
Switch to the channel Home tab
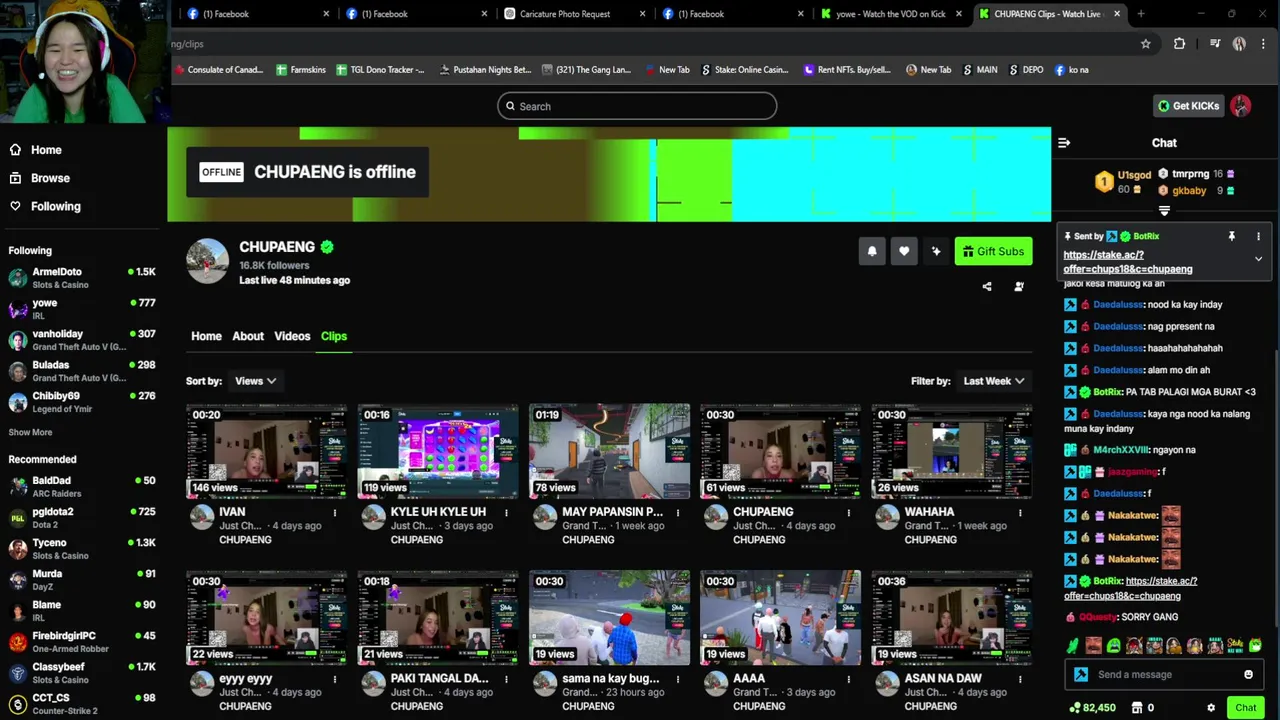point(206,336)
